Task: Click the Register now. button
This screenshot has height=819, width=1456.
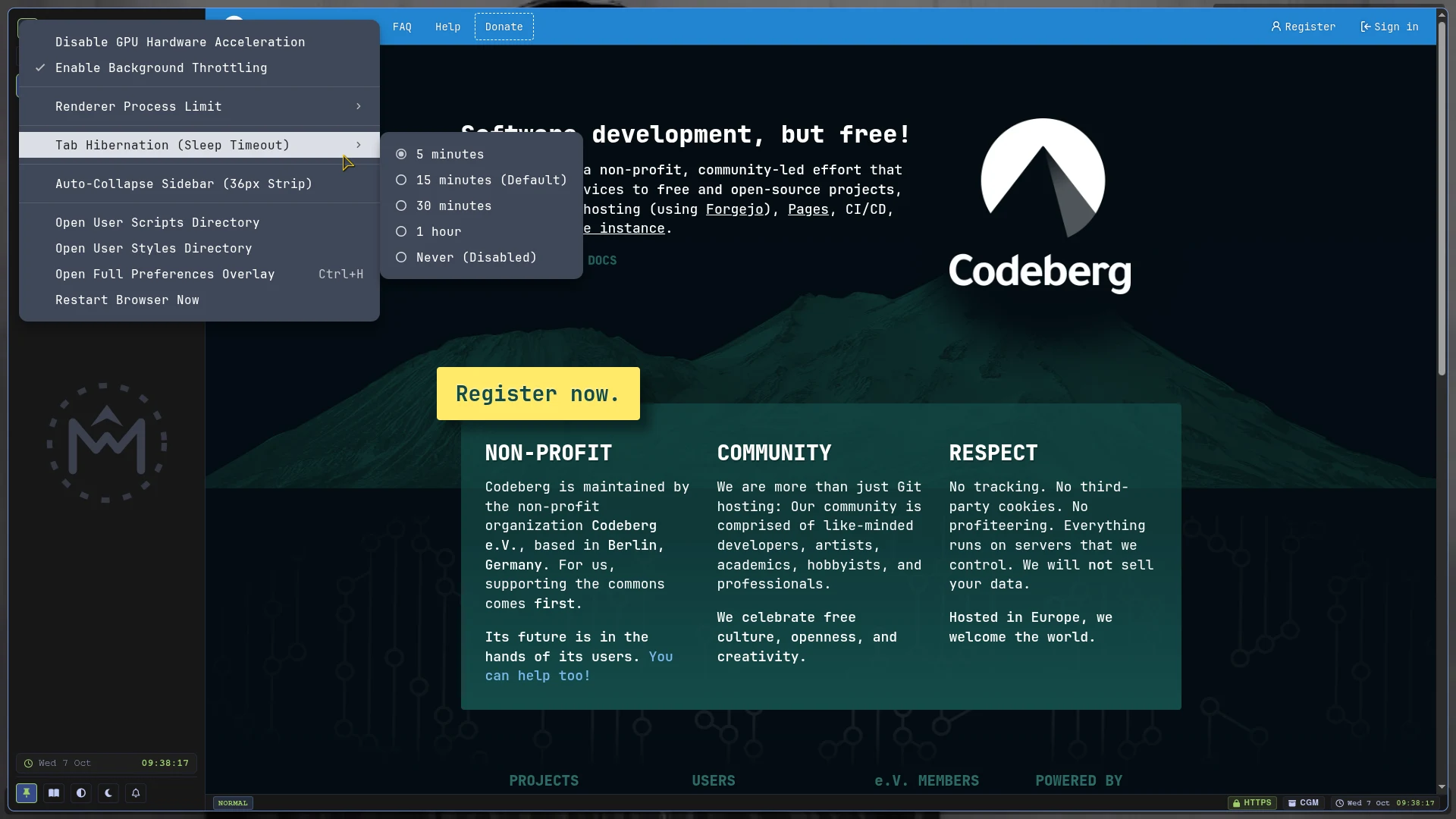Action: click(x=538, y=394)
